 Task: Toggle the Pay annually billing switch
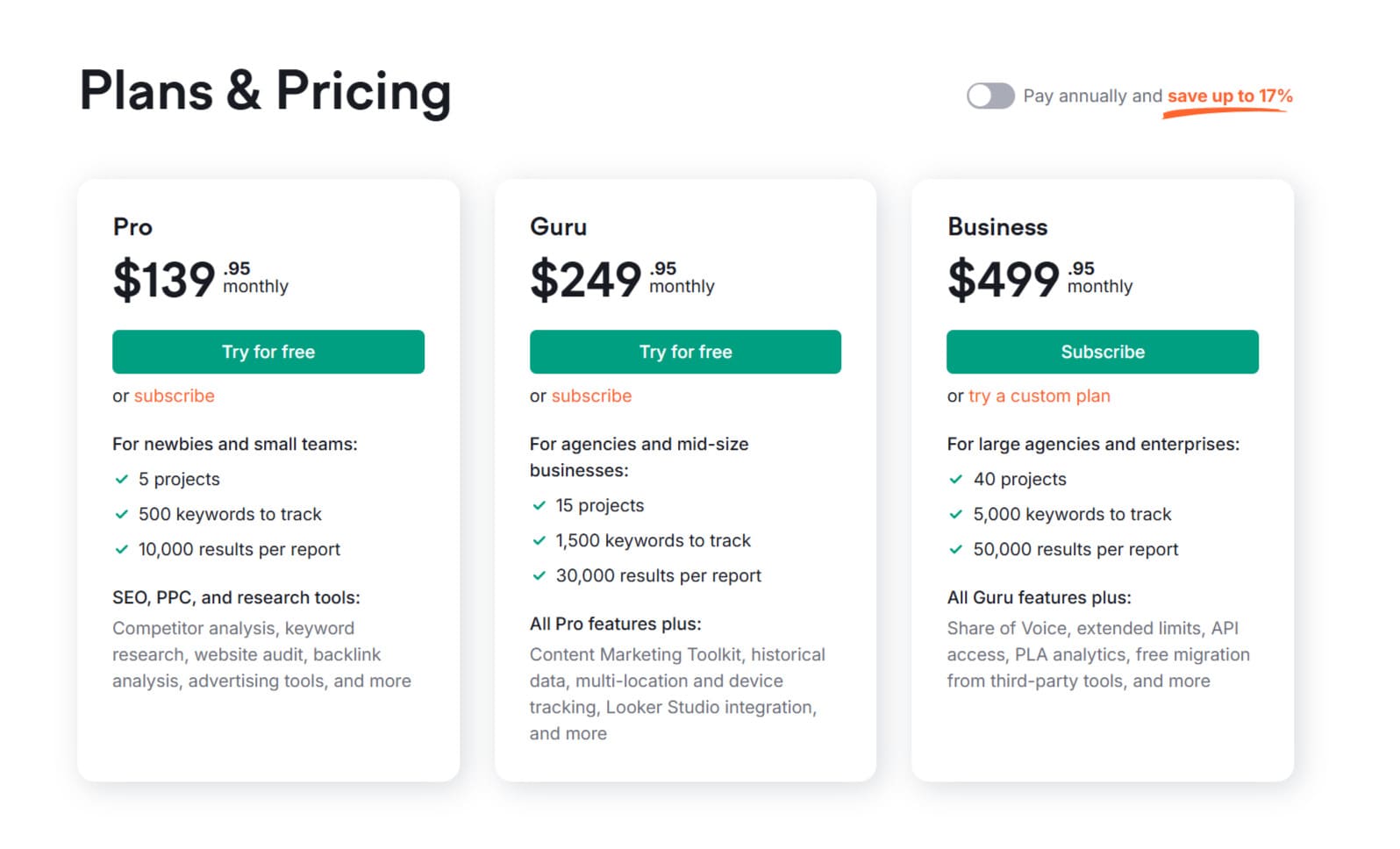point(990,96)
